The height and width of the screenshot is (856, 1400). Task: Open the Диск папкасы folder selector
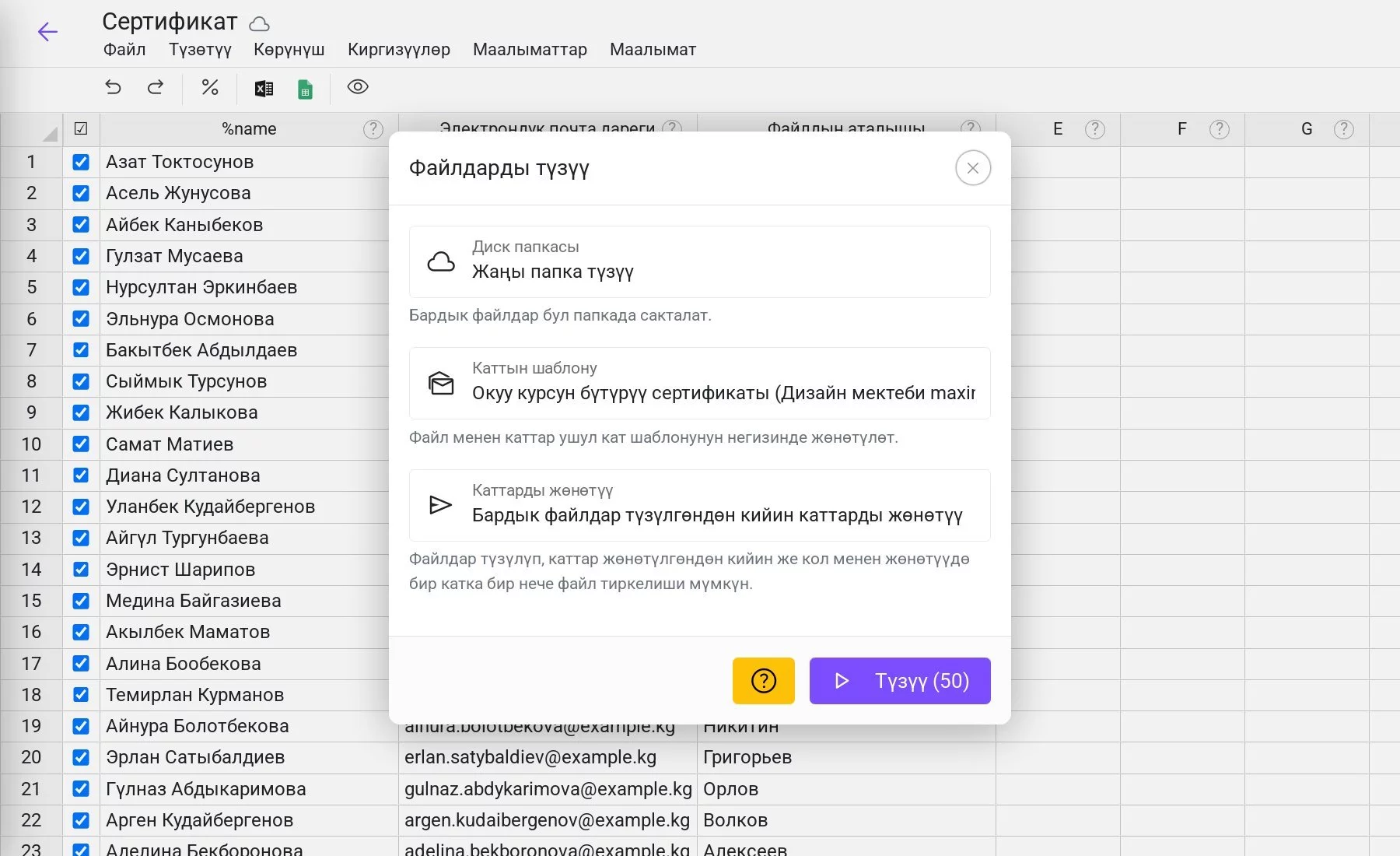pos(700,261)
